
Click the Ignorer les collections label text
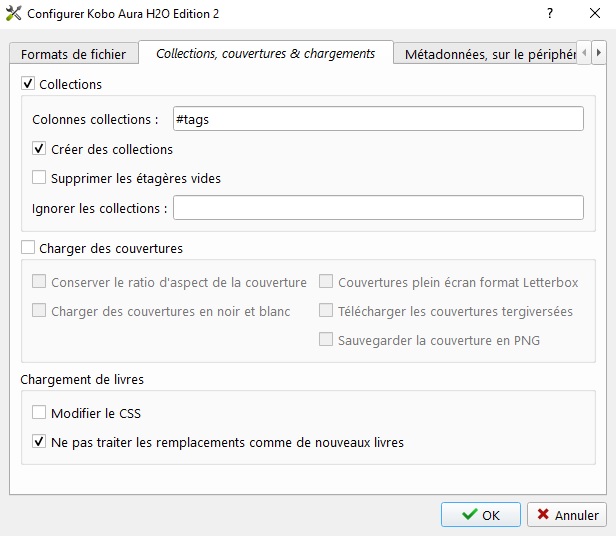point(100,208)
